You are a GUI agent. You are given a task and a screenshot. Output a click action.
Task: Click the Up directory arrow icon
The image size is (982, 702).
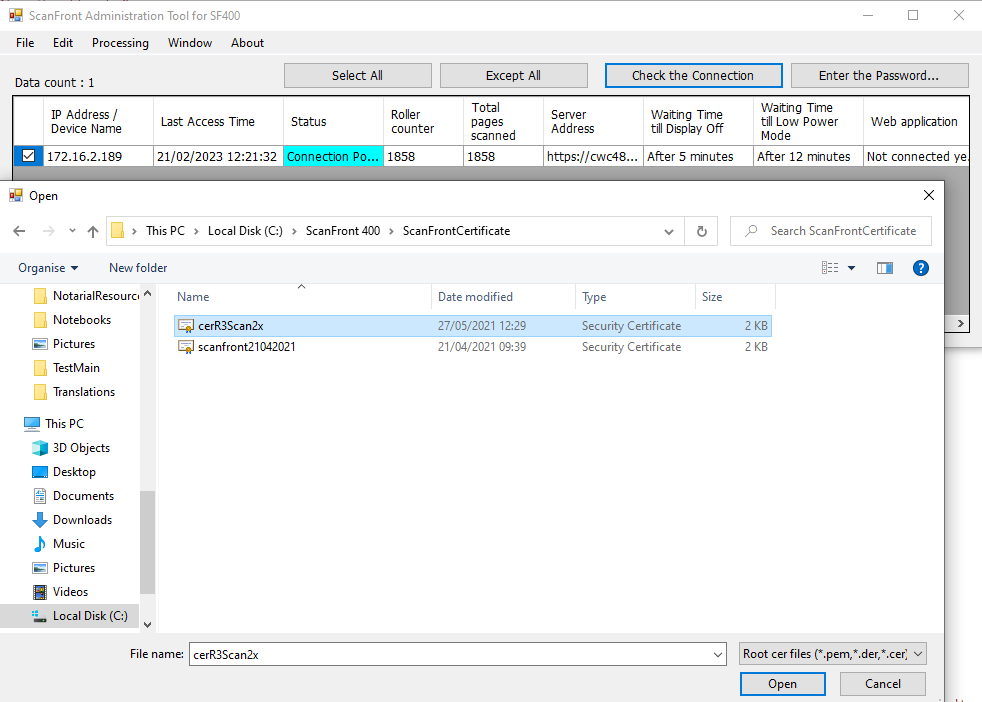(x=93, y=231)
